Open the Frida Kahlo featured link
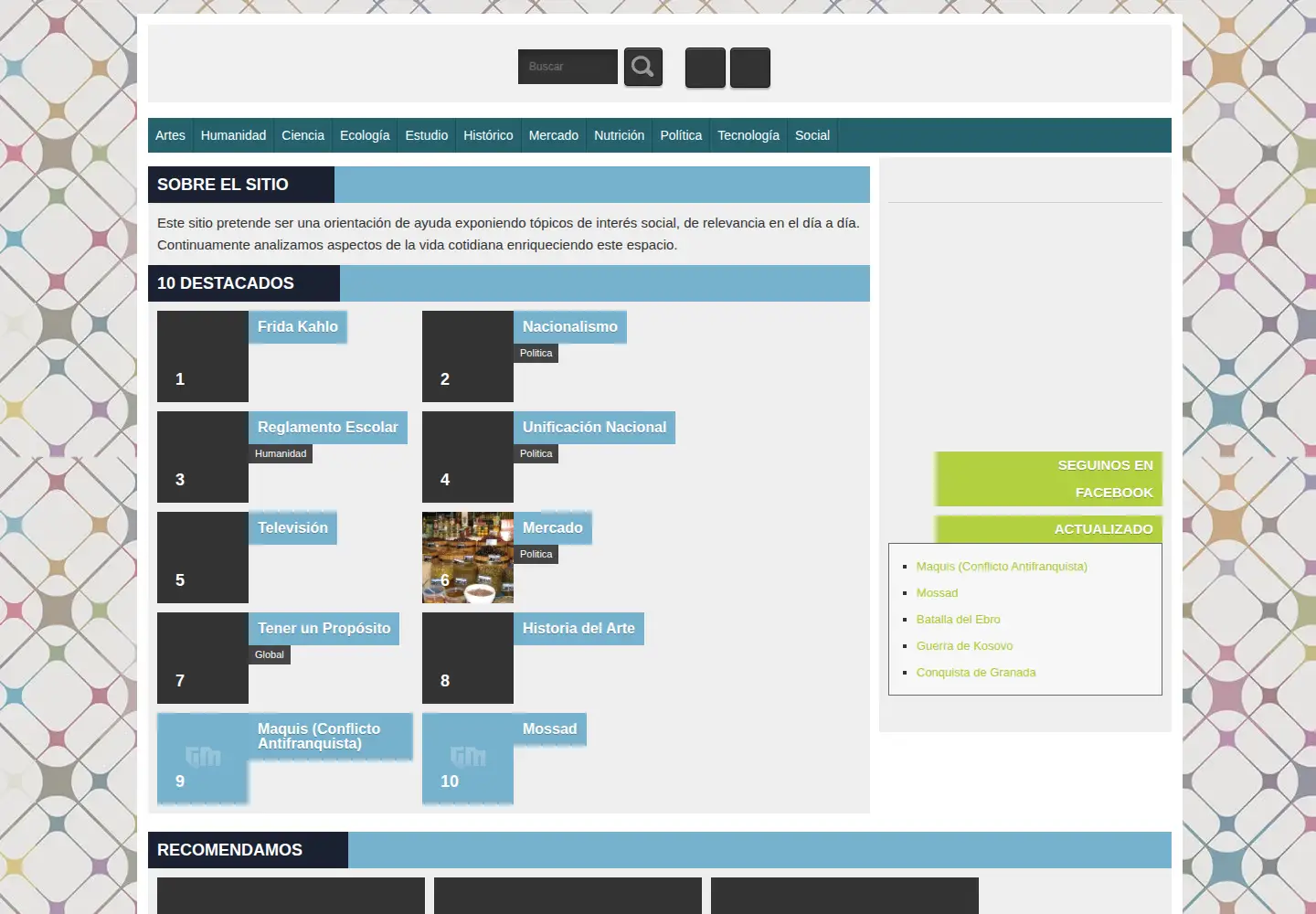The height and width of the screenshot is (914, 1316). click(298, 327)
